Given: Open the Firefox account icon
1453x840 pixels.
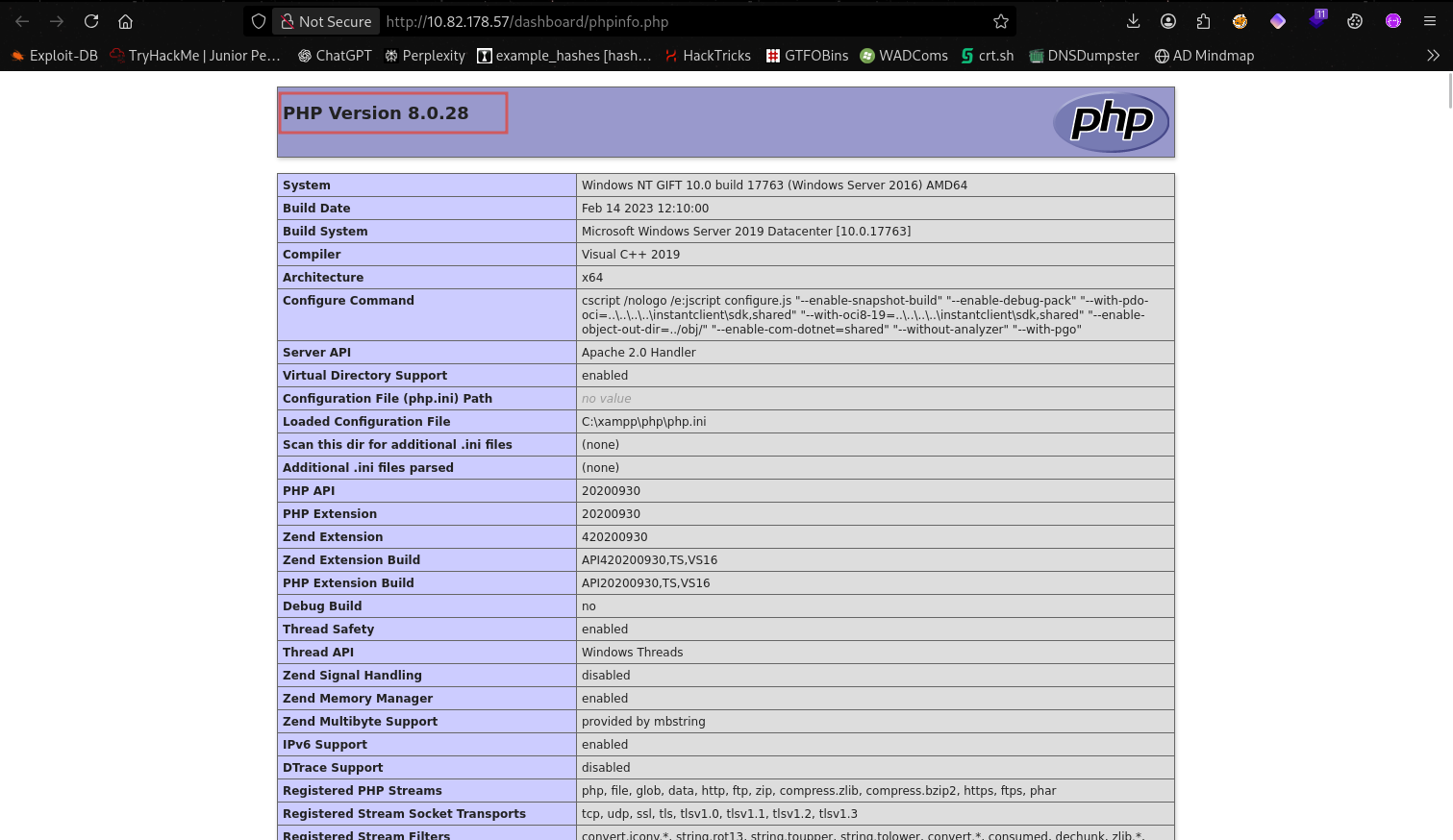Looking at the screenshot, I should click(x=1168, y=21).
